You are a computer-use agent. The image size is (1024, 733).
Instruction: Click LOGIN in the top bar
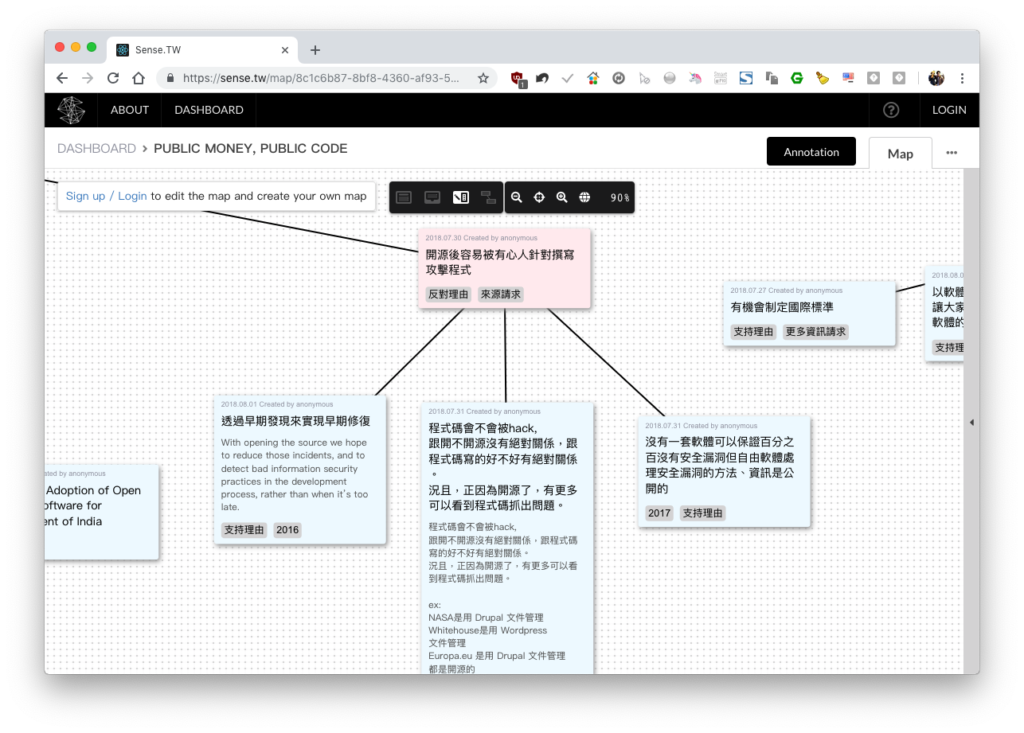[x=949, y=110]
